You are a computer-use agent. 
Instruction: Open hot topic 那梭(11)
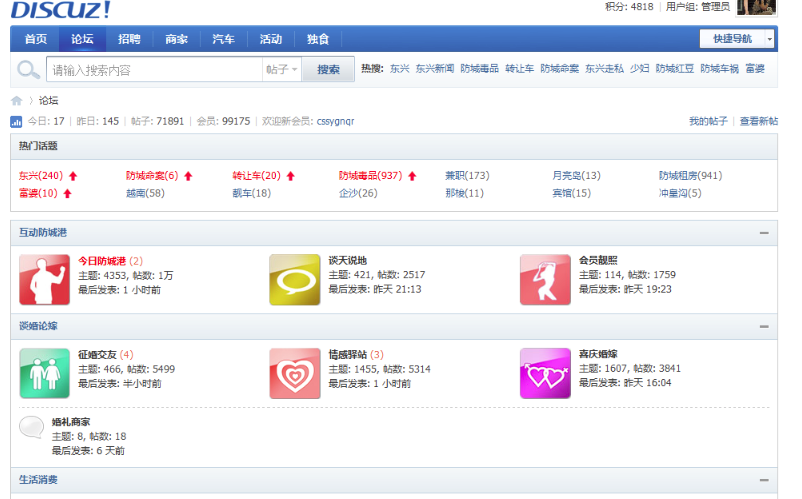tap(464, 193)
